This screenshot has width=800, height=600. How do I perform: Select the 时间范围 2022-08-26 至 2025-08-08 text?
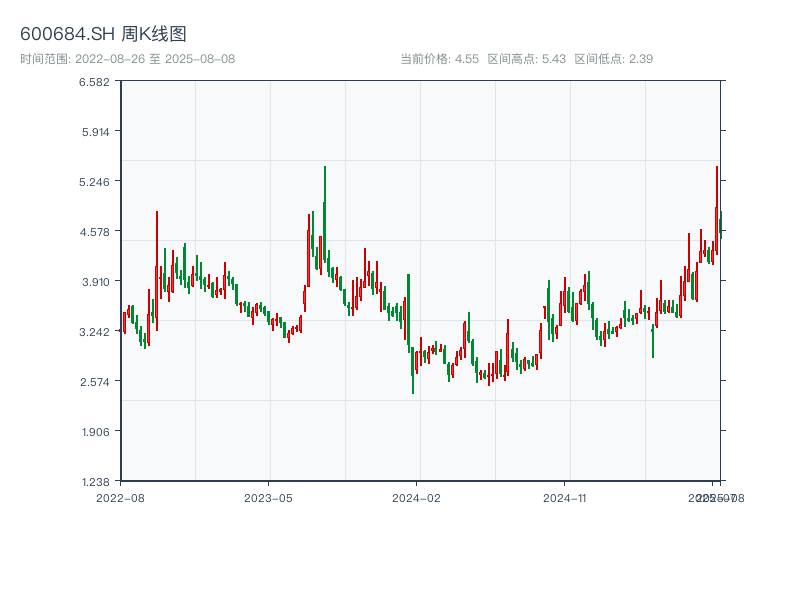[128, 59]
